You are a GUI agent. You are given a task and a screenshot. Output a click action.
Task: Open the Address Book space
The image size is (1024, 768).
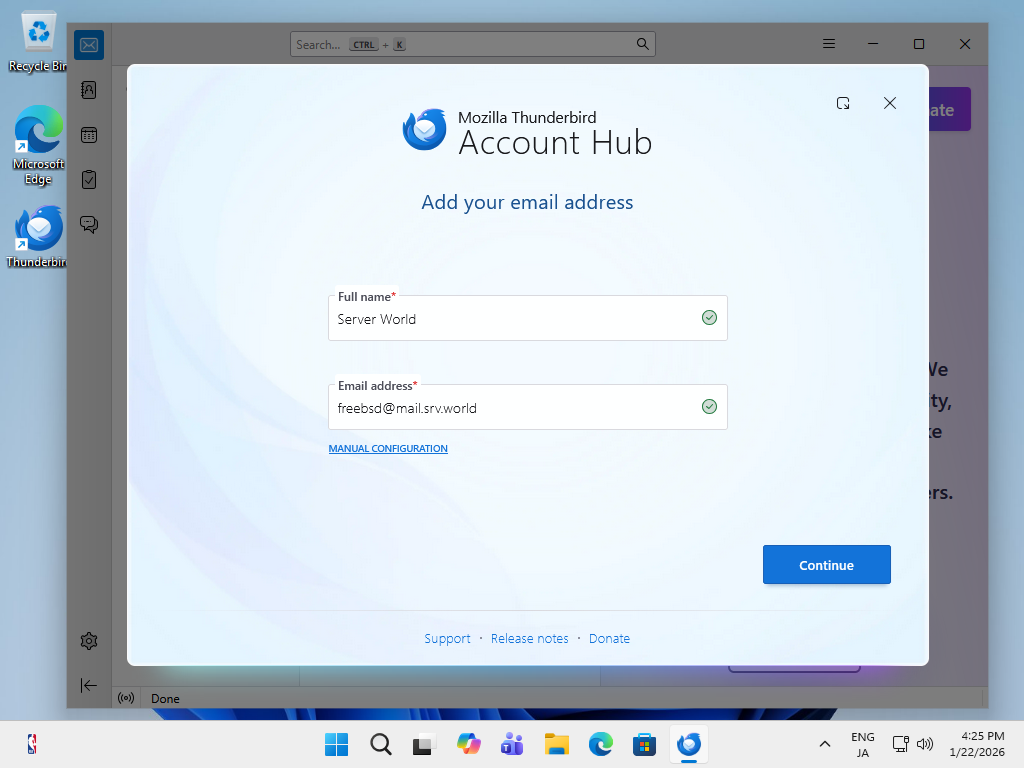pyautogui.click(x=89, y=89)
